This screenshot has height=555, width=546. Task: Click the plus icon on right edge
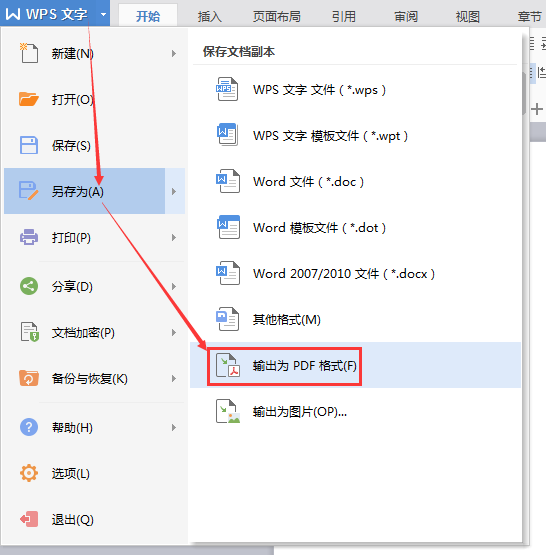pyautogui.click(x=537, y=109)
